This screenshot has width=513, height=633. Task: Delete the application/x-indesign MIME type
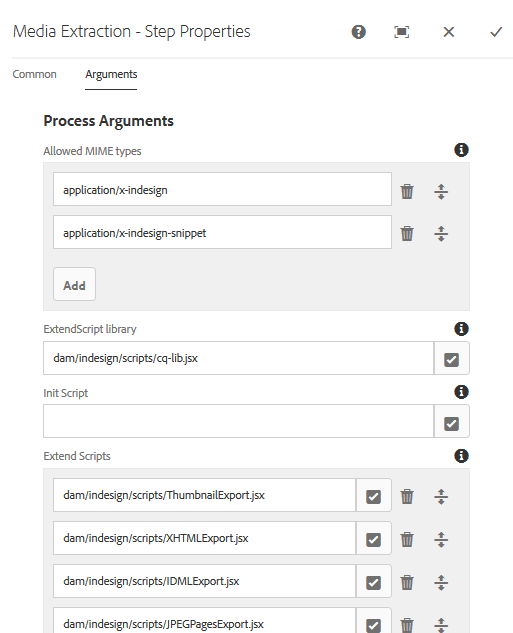[407, 191]
